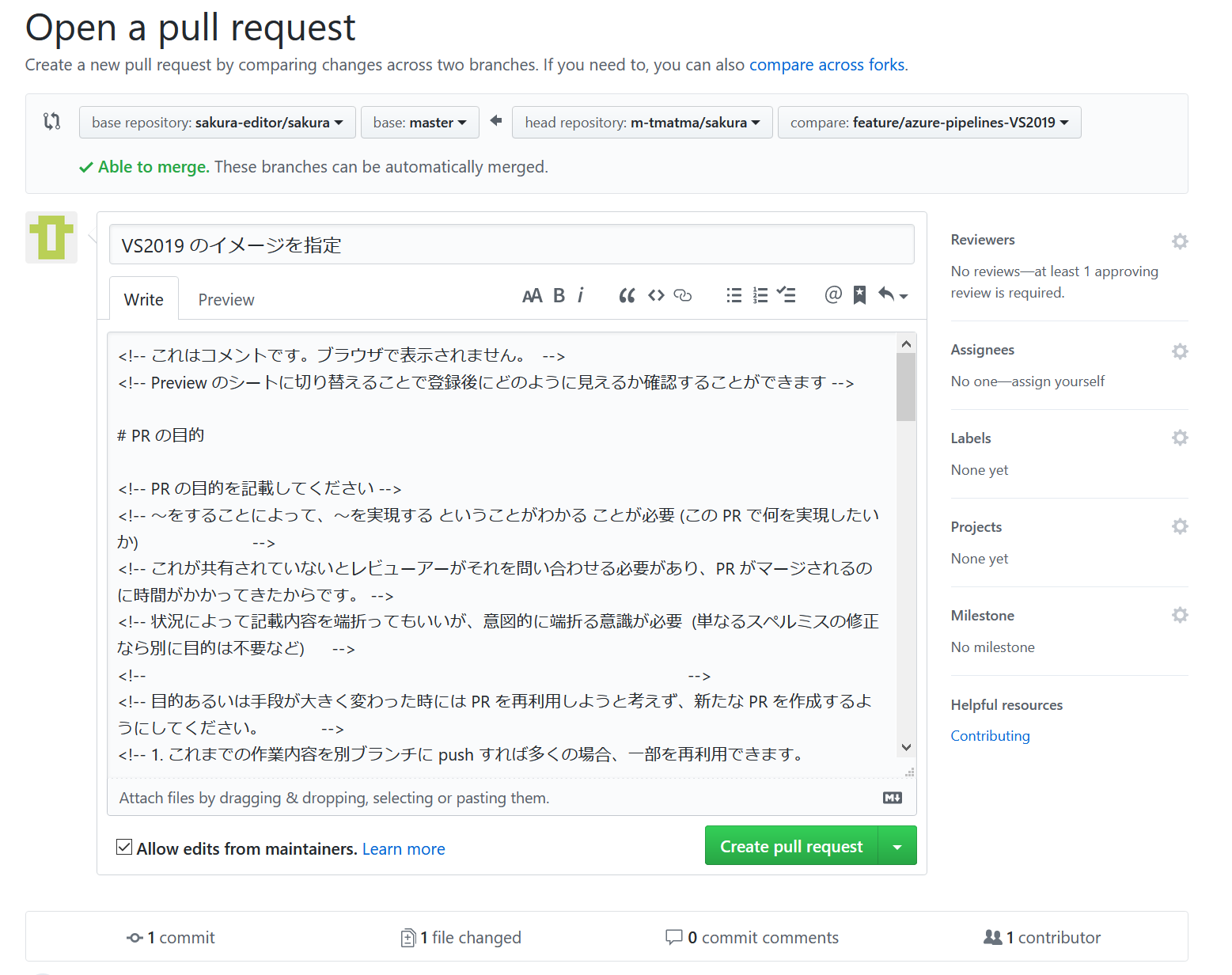Image resolution: width=1232 pixels, height=975 pixels.
Task: Mention a user with the @ icon
Action: pos(832,294)
